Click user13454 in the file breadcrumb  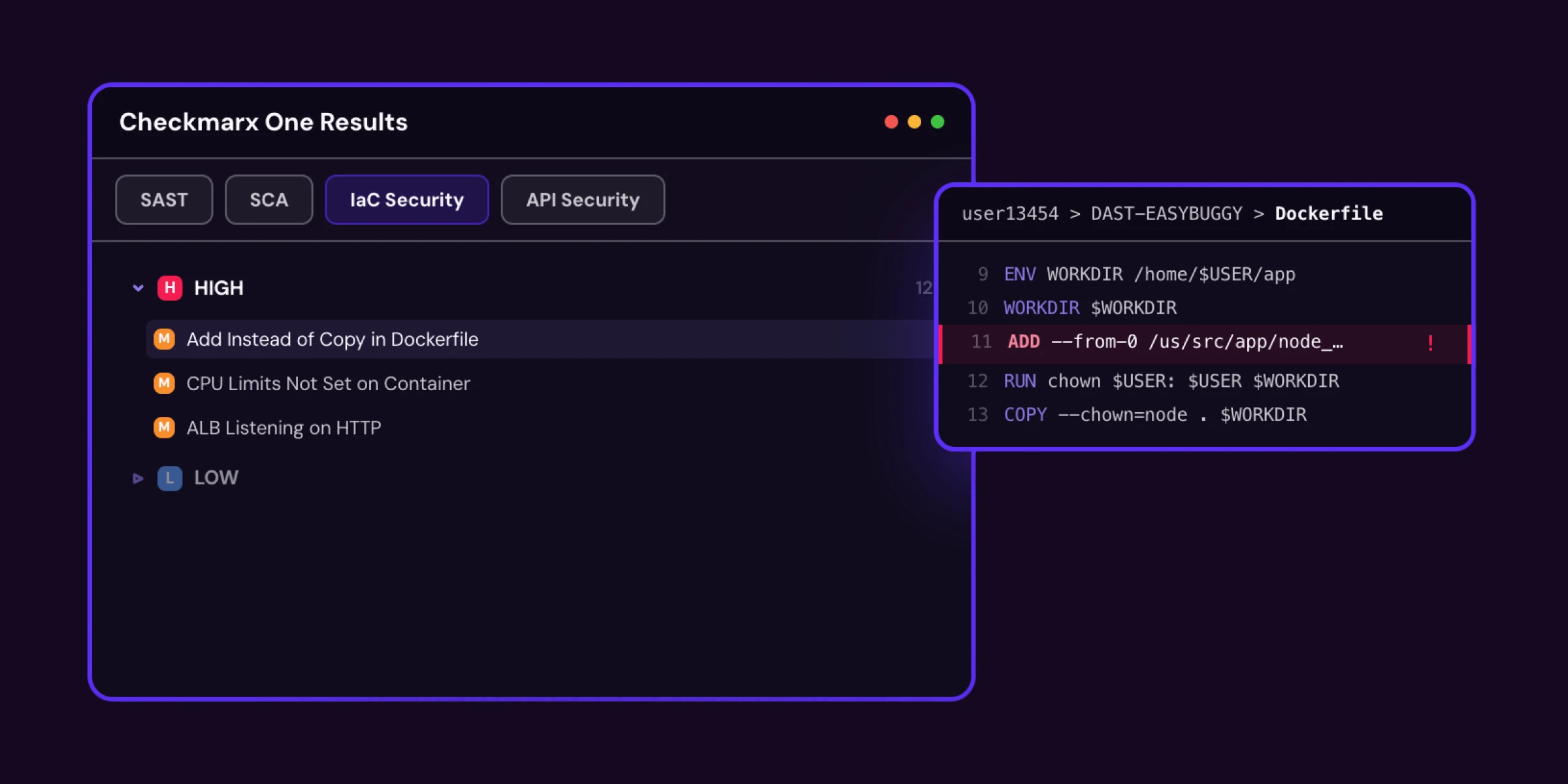[x=1010, y=214]
